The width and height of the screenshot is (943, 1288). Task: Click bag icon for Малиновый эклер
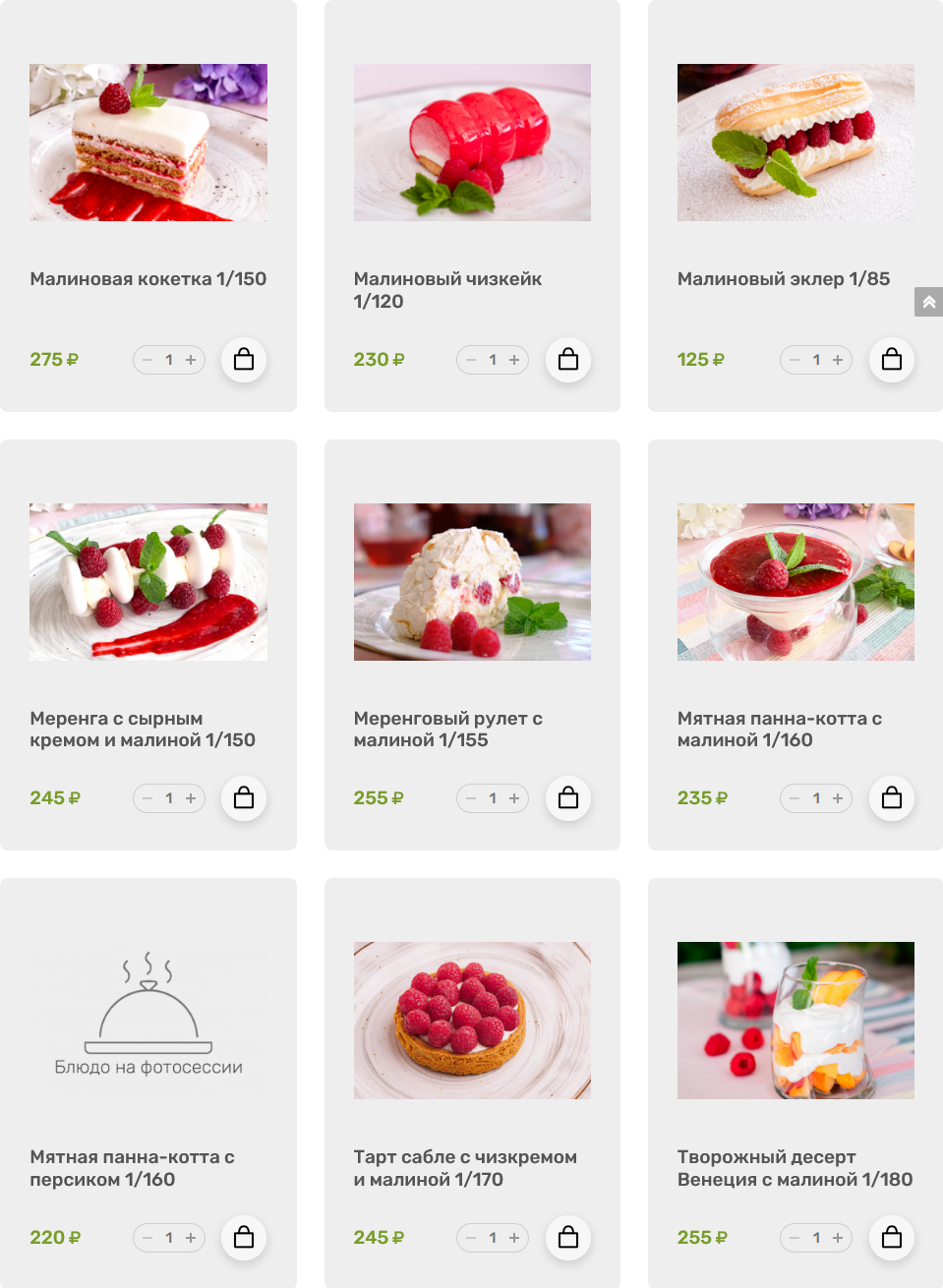click(892, 360)
